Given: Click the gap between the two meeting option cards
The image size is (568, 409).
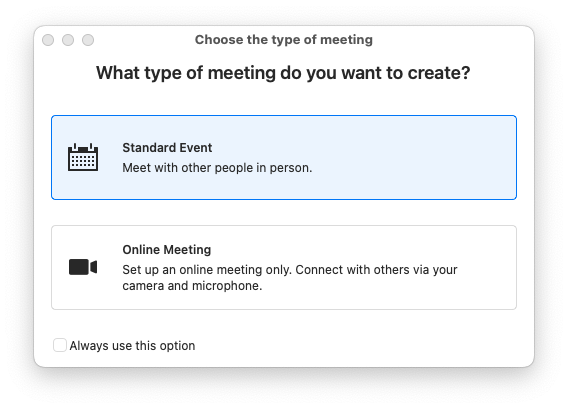Looking at the screenshot, I should (x=284, y=213).
